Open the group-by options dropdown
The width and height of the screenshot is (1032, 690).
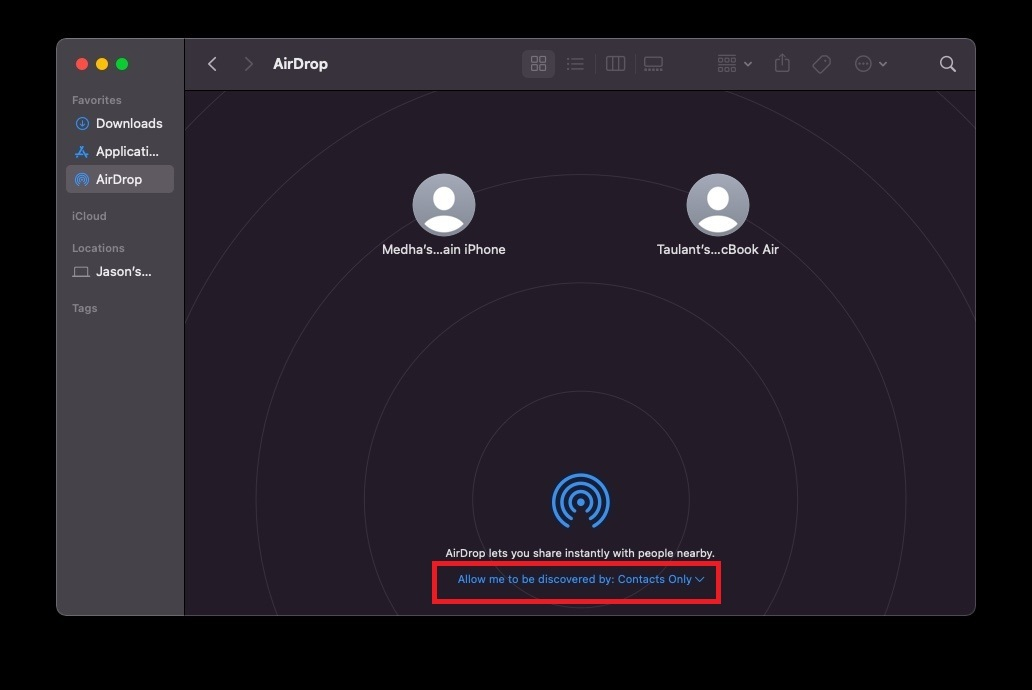[735, 64]
